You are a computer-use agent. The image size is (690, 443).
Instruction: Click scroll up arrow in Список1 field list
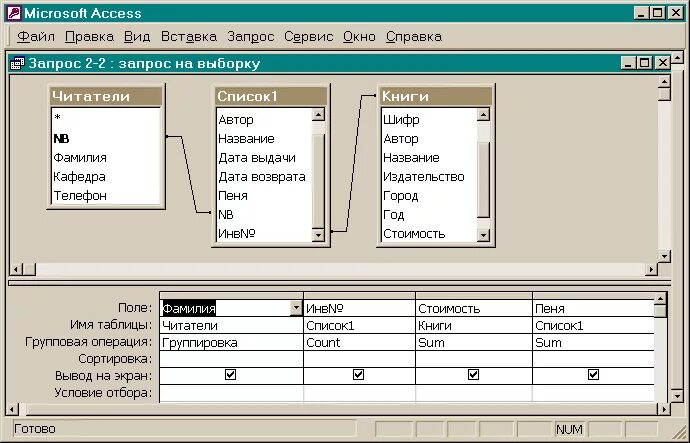click(x=318, y=115)
